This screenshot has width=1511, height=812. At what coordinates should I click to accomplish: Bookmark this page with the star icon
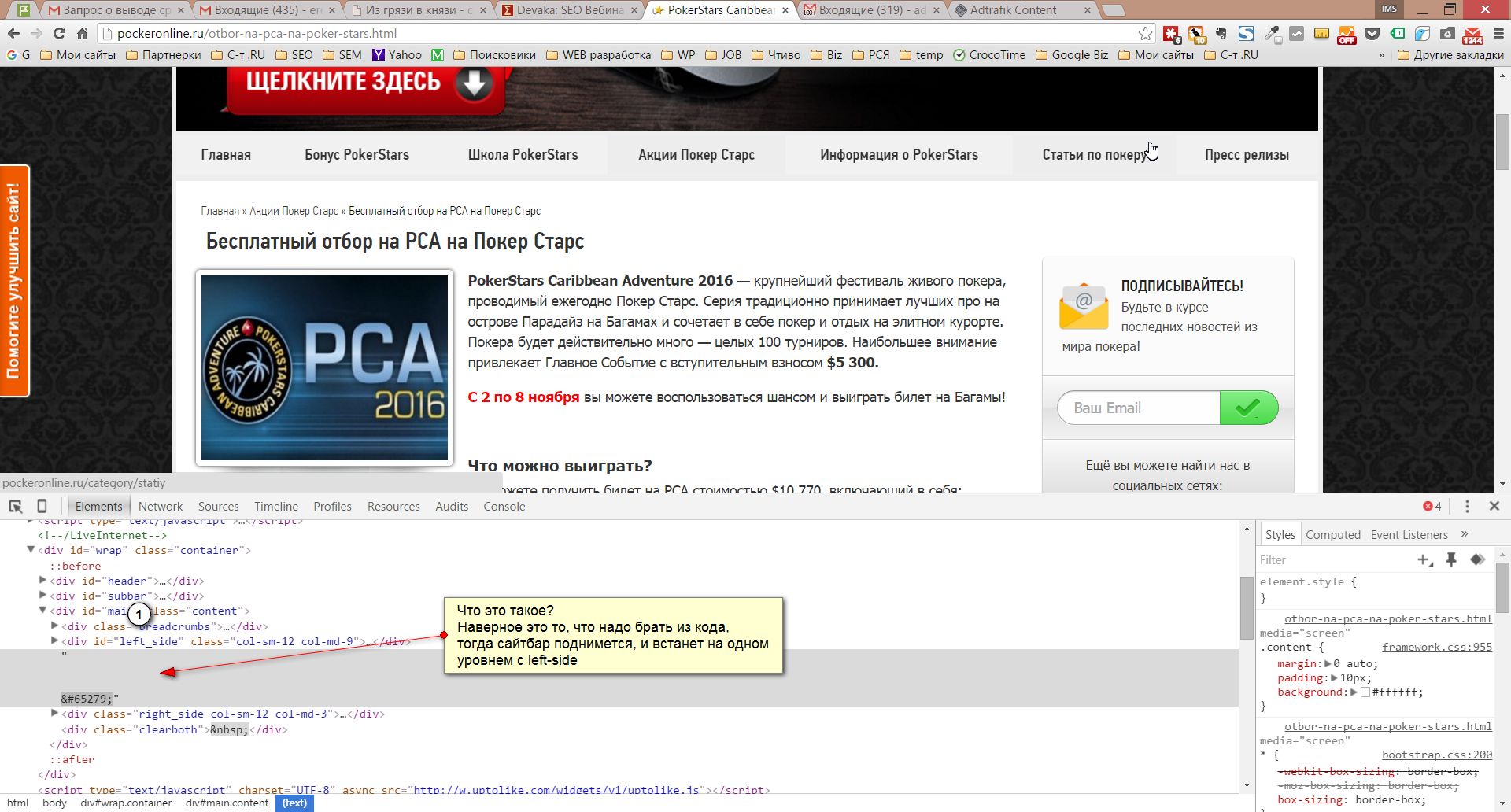click(x=1145, y=34)
